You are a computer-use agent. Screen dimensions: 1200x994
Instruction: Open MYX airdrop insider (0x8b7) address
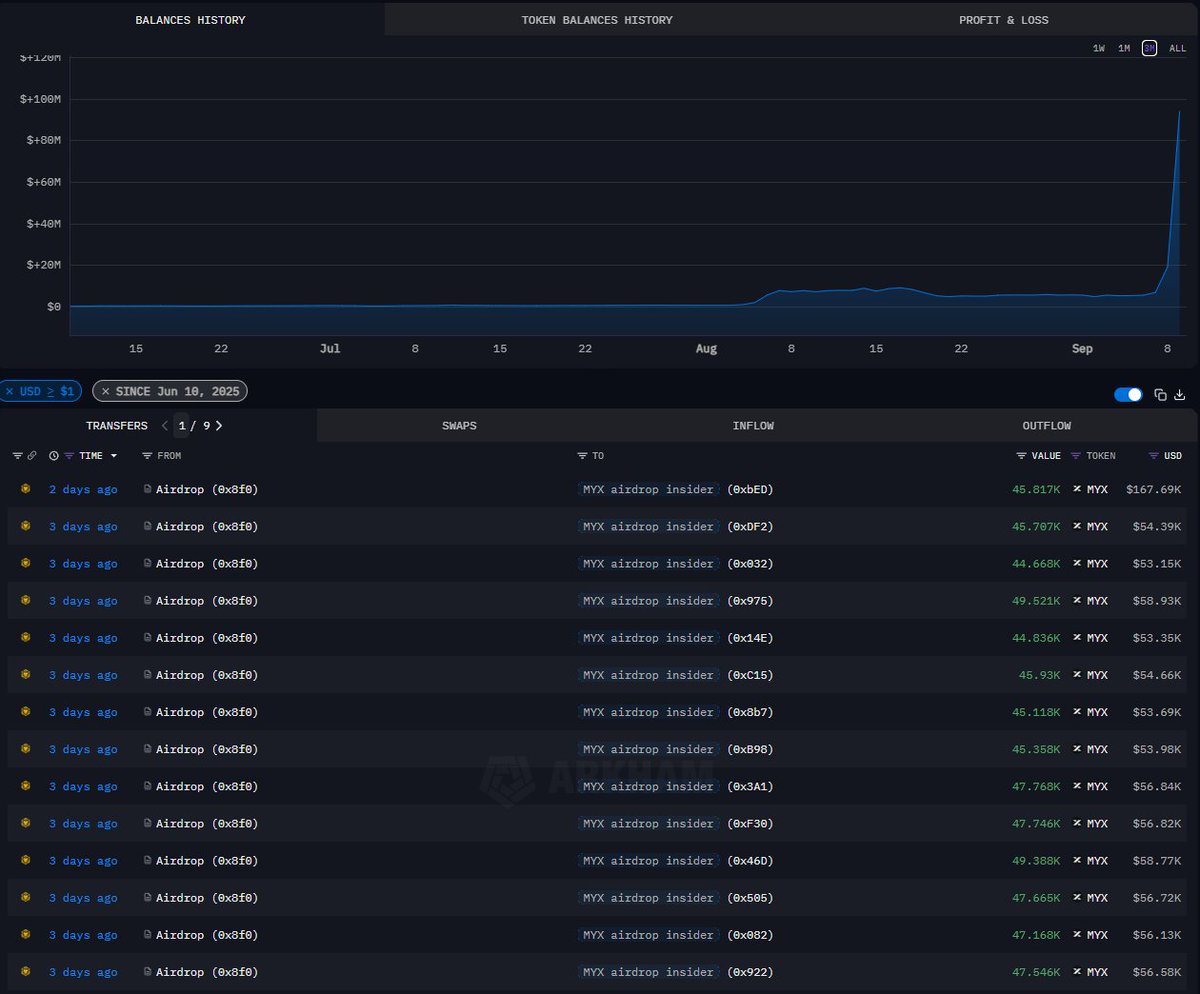(675, 712)
